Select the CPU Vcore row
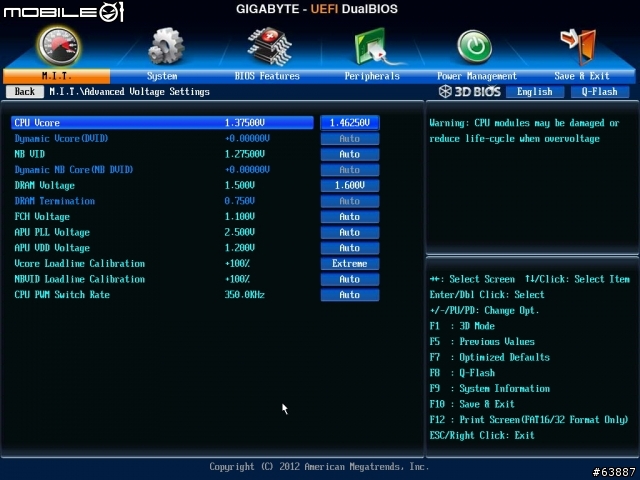The image size is (640, 480). [x=162, y=123]
